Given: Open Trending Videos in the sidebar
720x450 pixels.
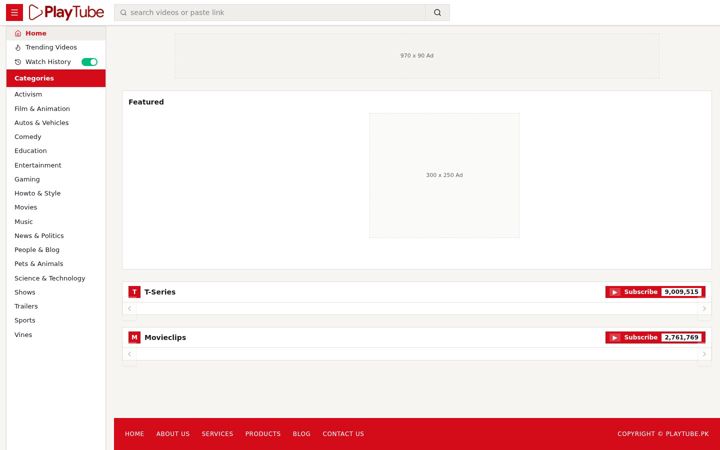Looking at the screenshot, I should (x=56, y=47).
